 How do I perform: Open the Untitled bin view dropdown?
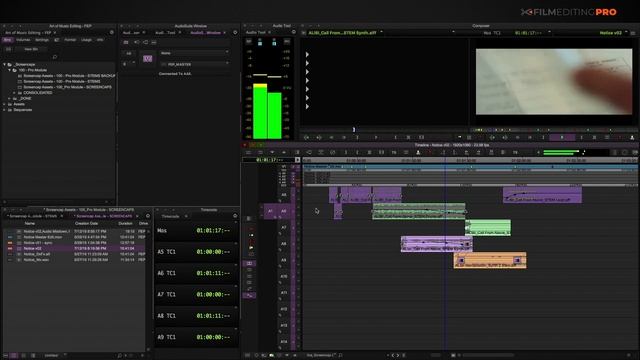coord(55,356)
